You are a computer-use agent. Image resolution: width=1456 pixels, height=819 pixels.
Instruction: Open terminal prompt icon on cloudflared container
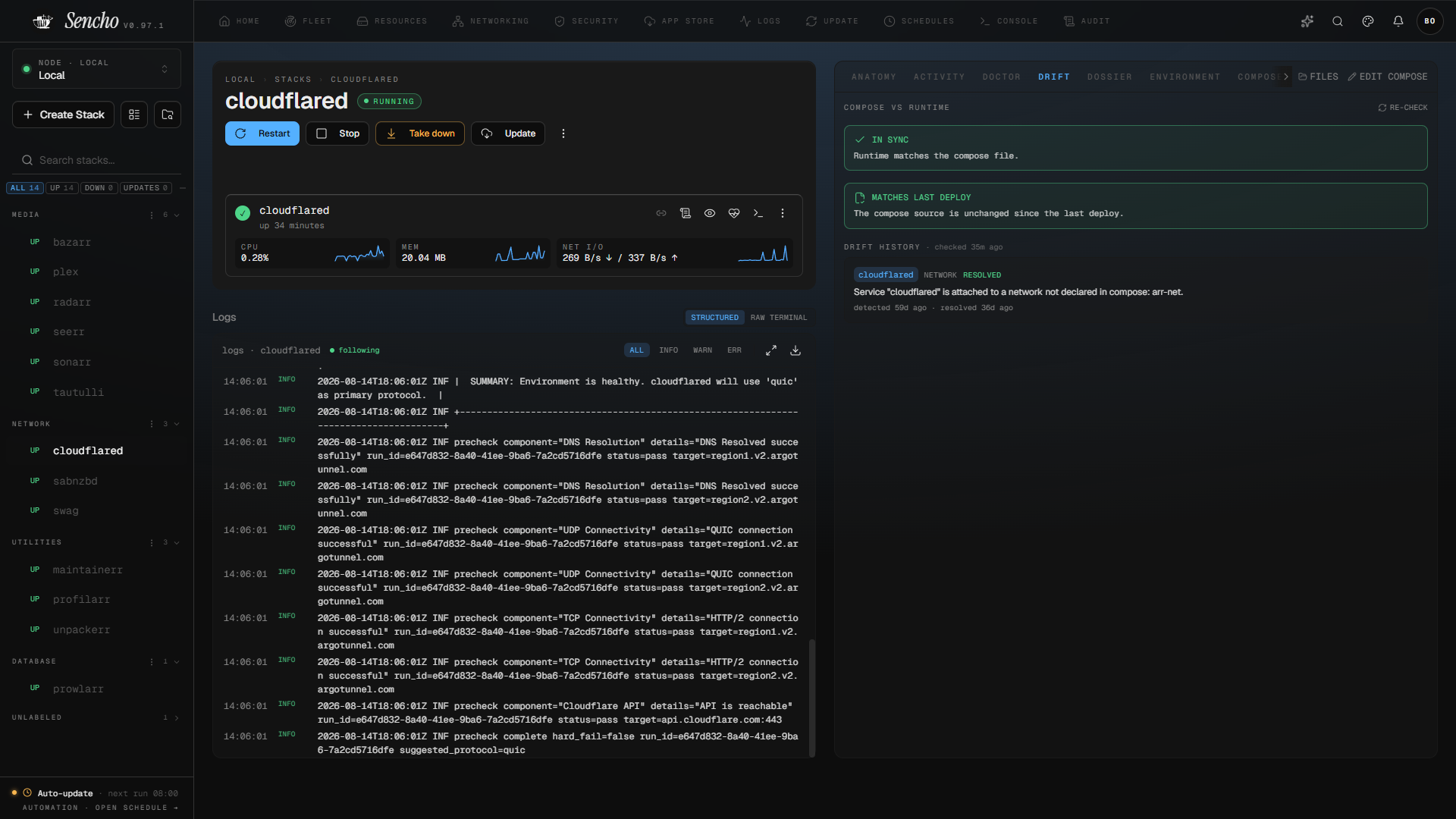point(758,213)
